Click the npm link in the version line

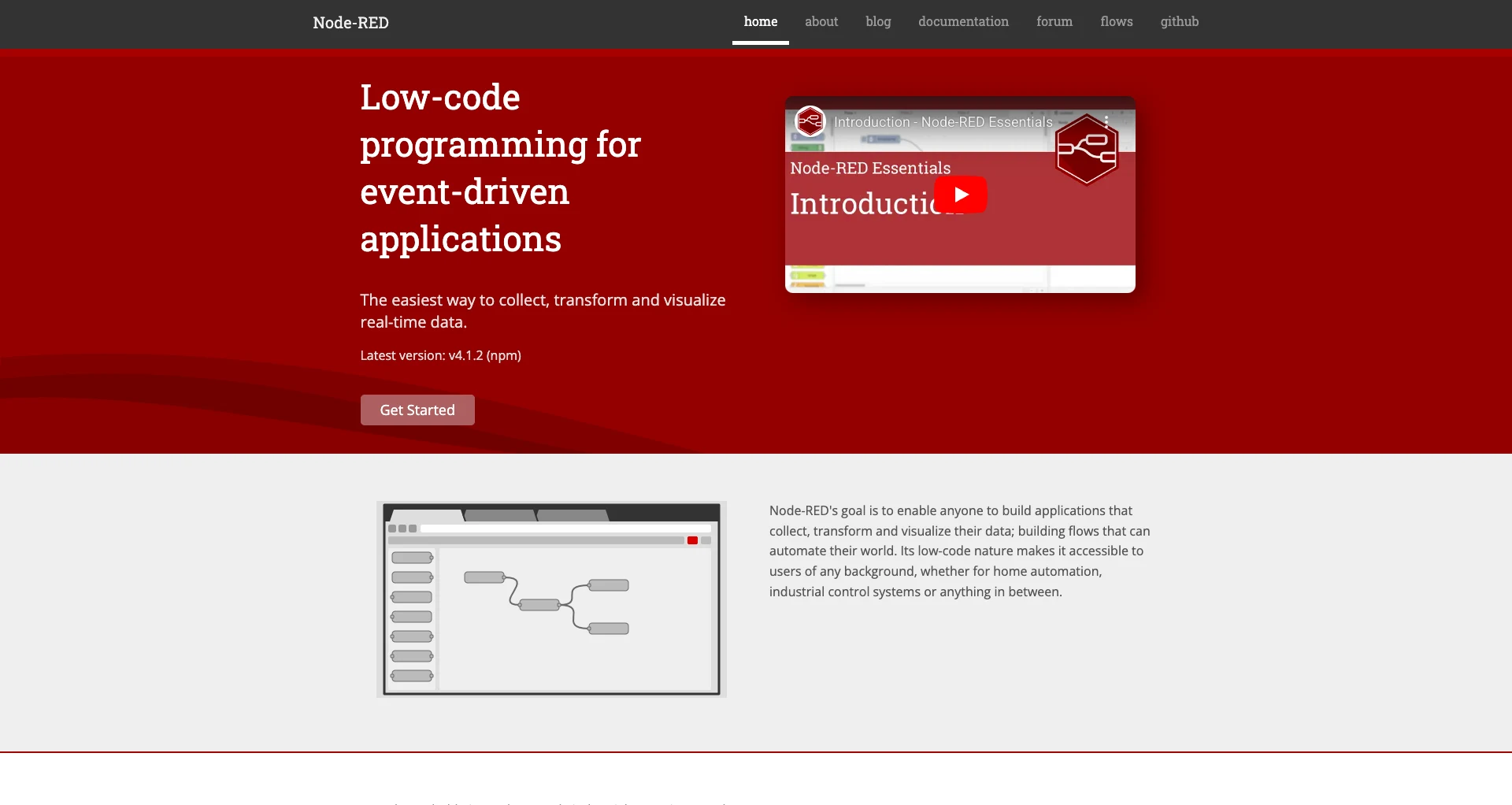coord(503,355)
